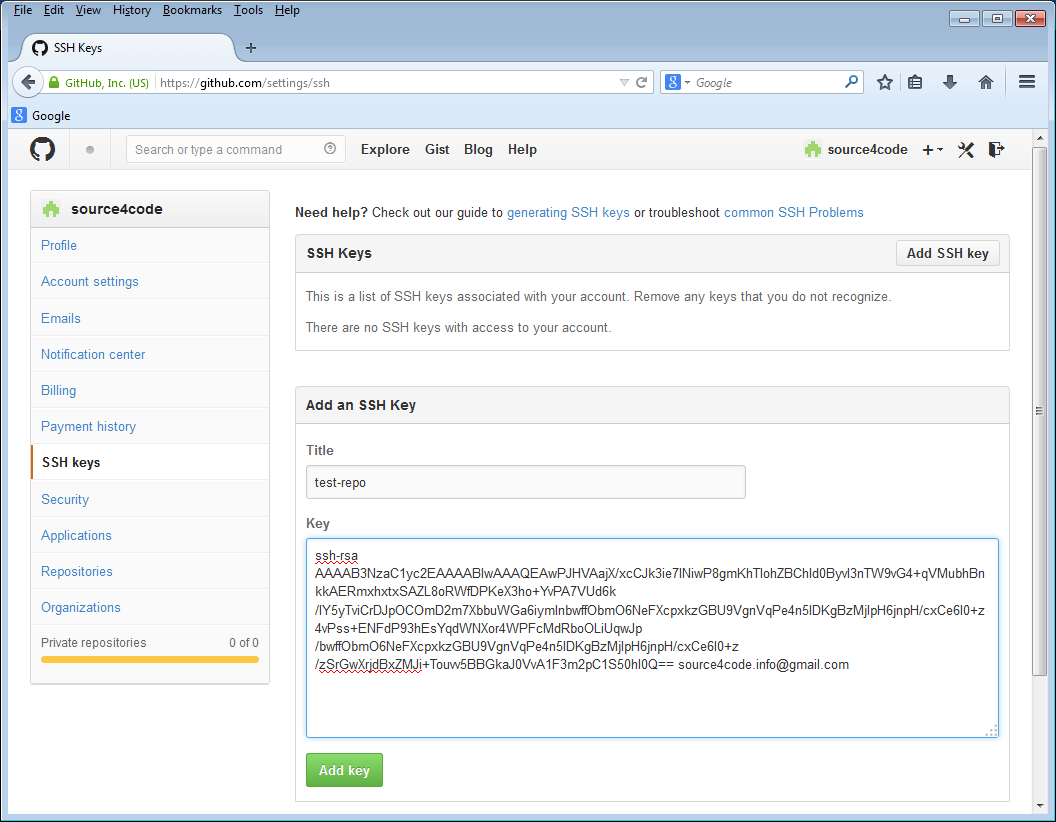Click the command help icon in search box
This screenshot has width=1056, height=822.
[x=330, y=149]
